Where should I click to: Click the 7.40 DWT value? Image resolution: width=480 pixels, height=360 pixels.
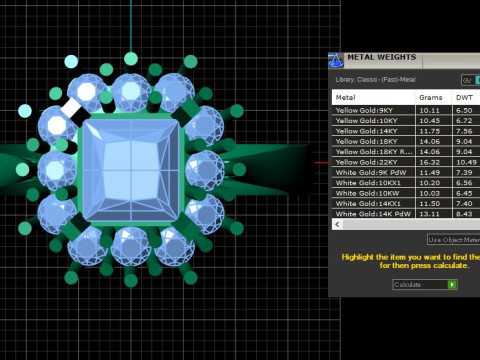point(464,204)
